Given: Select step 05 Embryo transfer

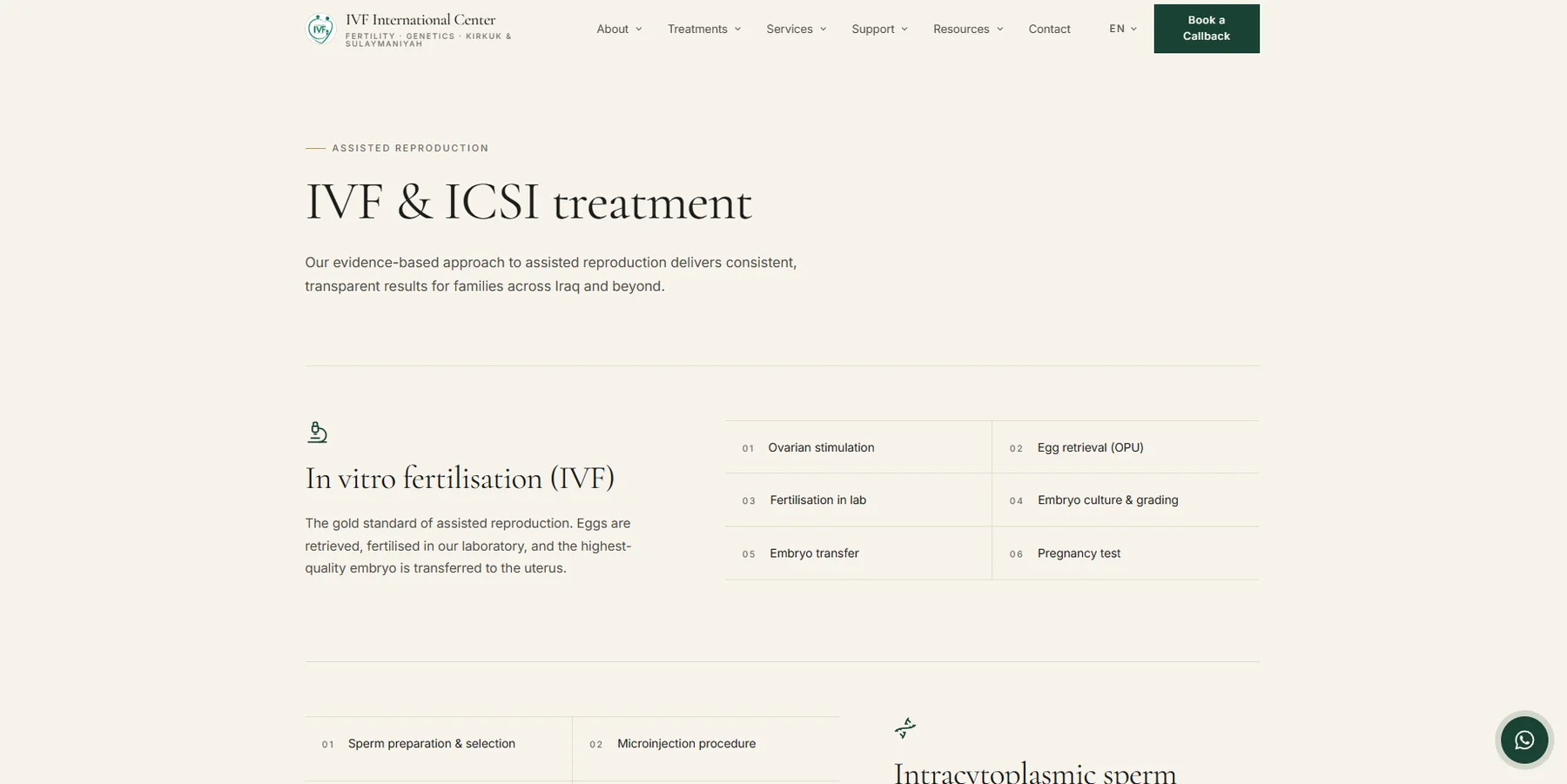Looking at the screenshot, I should coord(858,553).
